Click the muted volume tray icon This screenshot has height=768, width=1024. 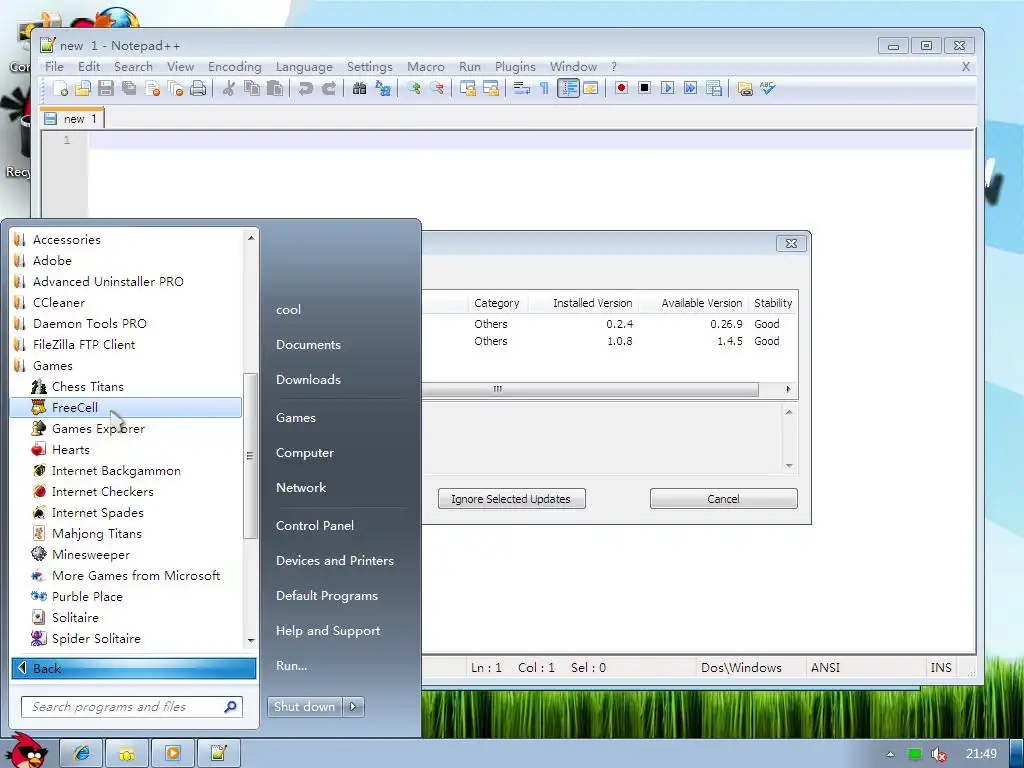tap(939, 754)
